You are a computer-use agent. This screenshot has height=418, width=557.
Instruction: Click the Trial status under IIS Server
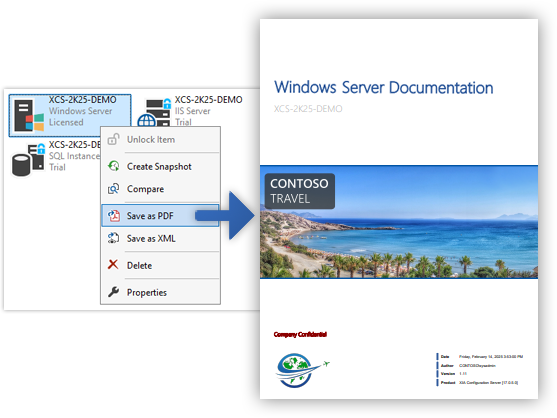pos(183,122)
